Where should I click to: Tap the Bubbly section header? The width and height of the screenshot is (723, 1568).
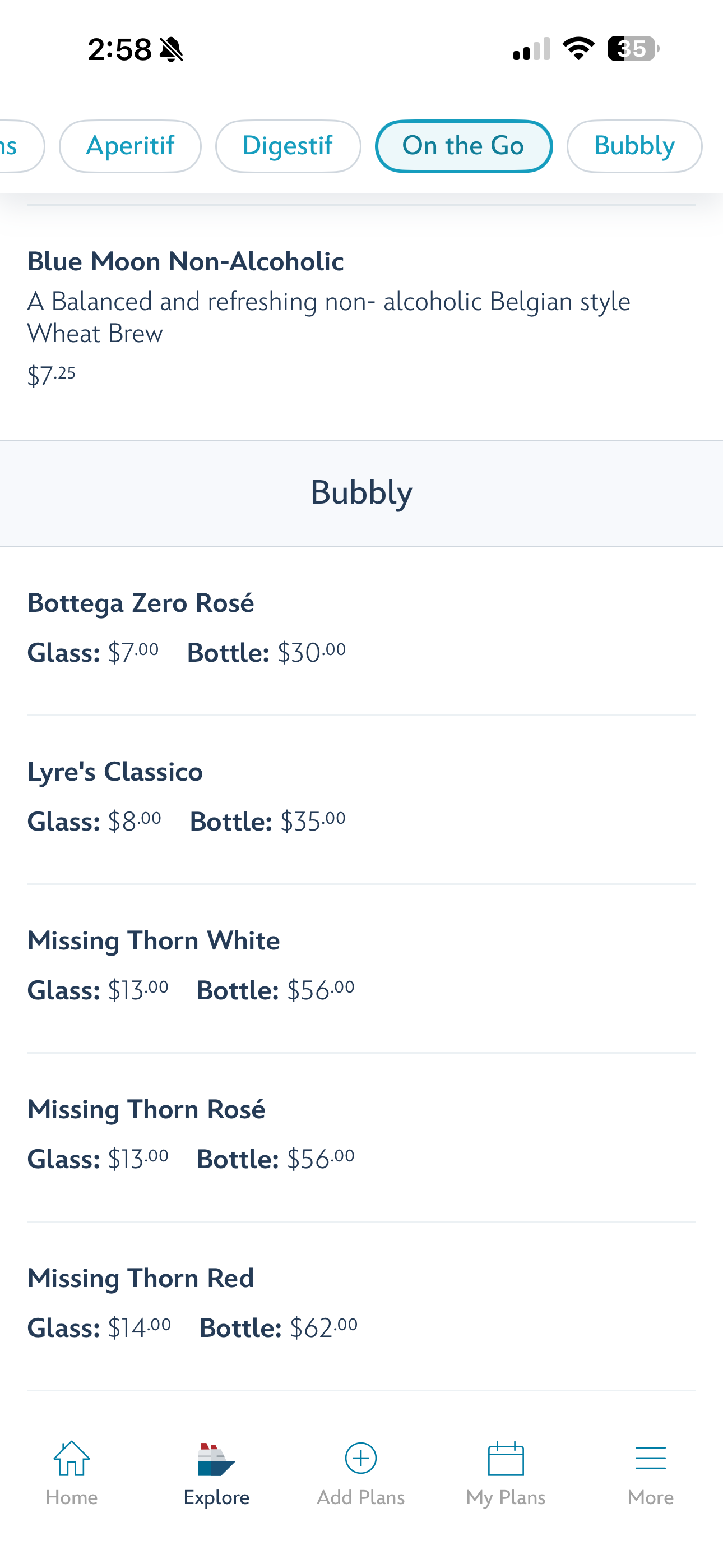(x=361, y=492)
